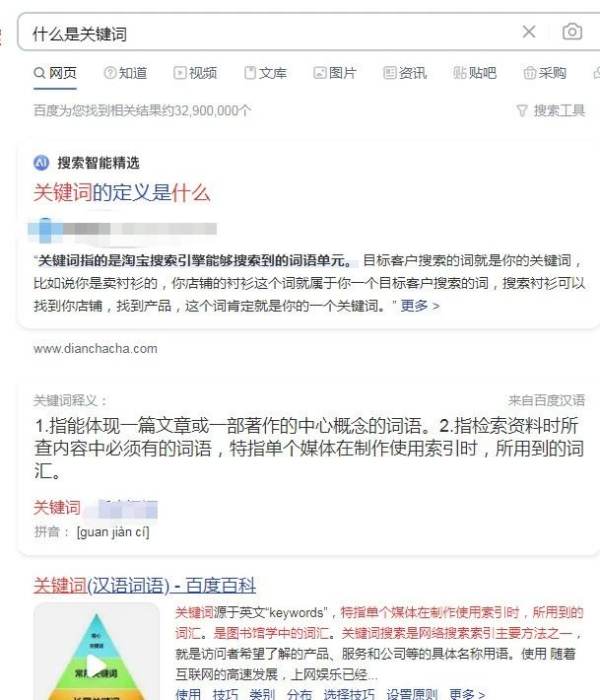Switch to the 知道 tab

click(125, 73)
